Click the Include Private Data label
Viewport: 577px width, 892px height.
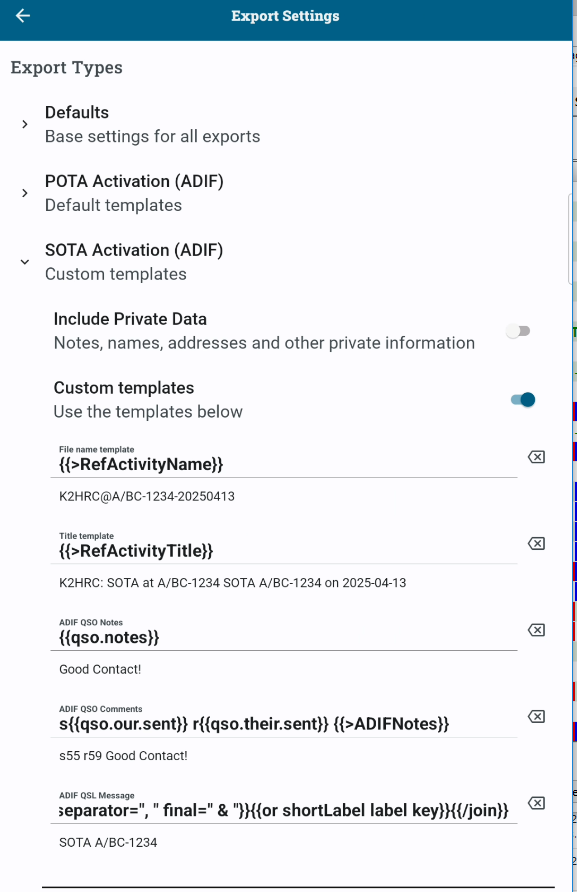click(x=130, y=319)
